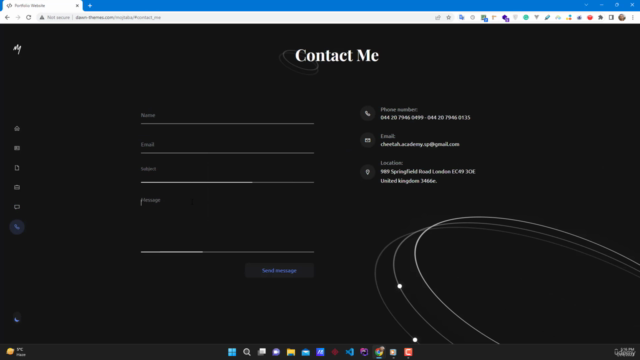Screen dimensions: 640x360
Task: Open the Google Translate extension icon
Action: coord(462,17)
